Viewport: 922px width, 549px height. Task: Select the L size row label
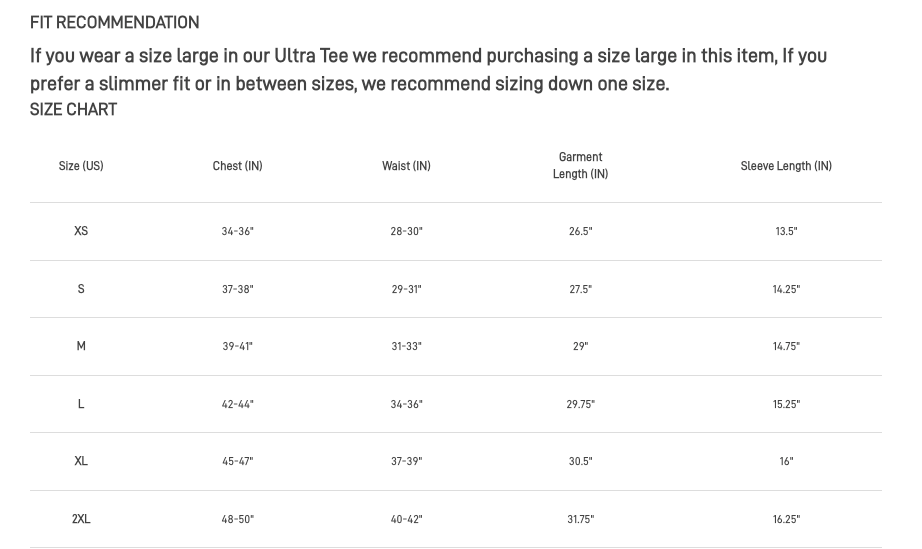tap(81, 404)
